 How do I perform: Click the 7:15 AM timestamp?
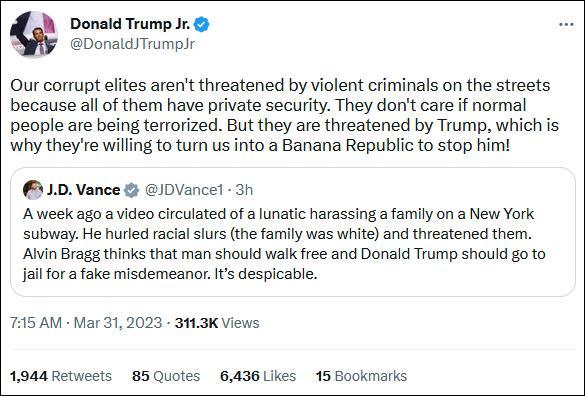pos(36,322)
